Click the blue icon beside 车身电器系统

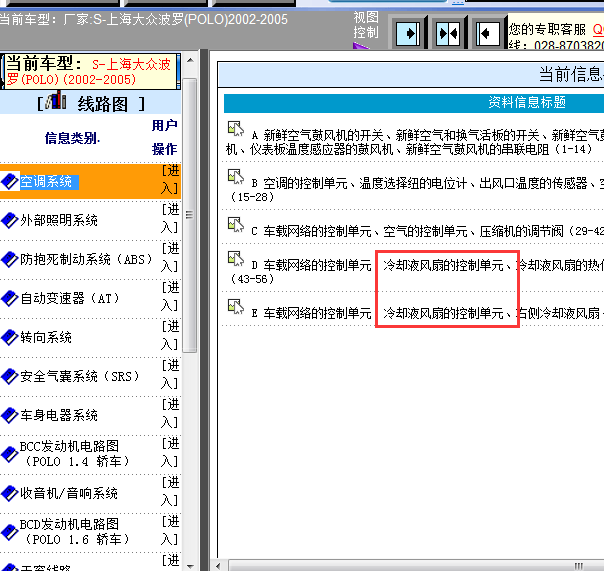pos(10,415)
